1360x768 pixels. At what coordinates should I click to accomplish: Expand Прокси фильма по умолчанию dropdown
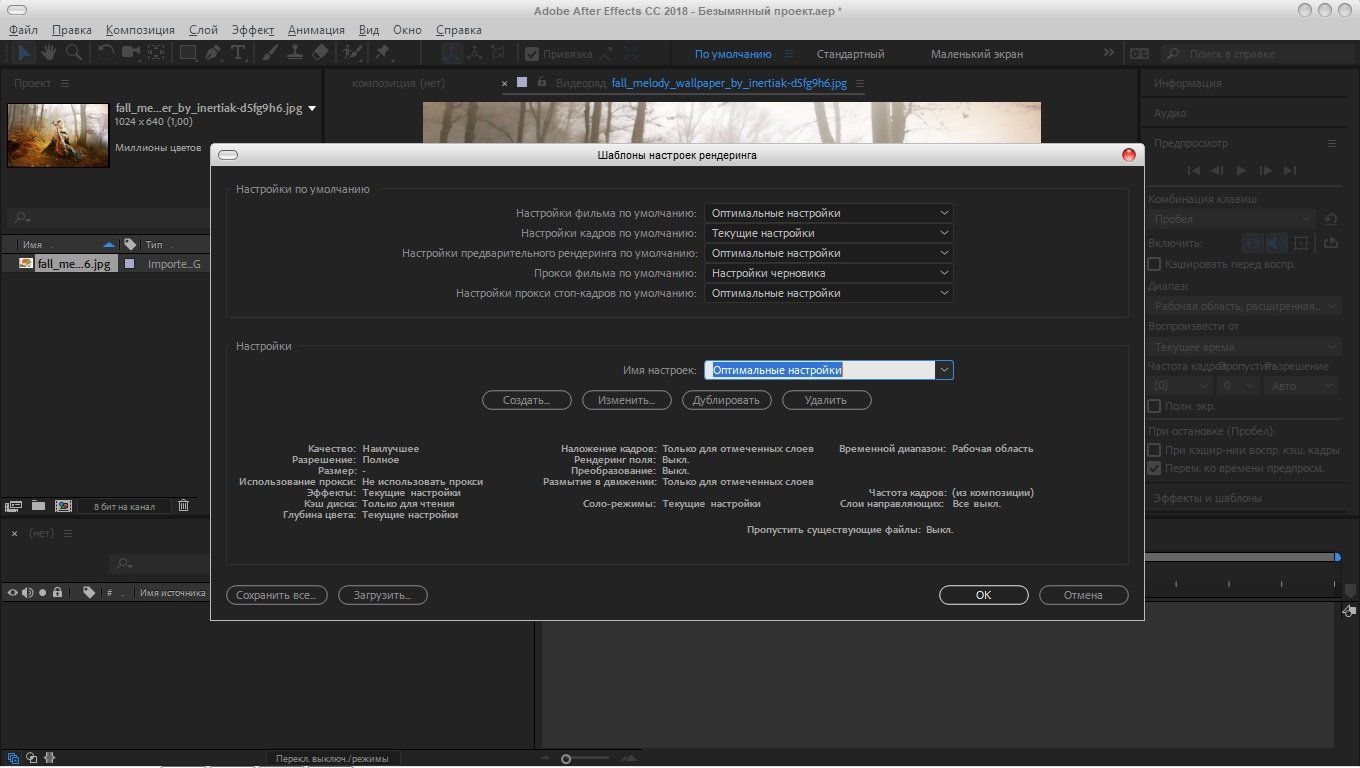828,273
